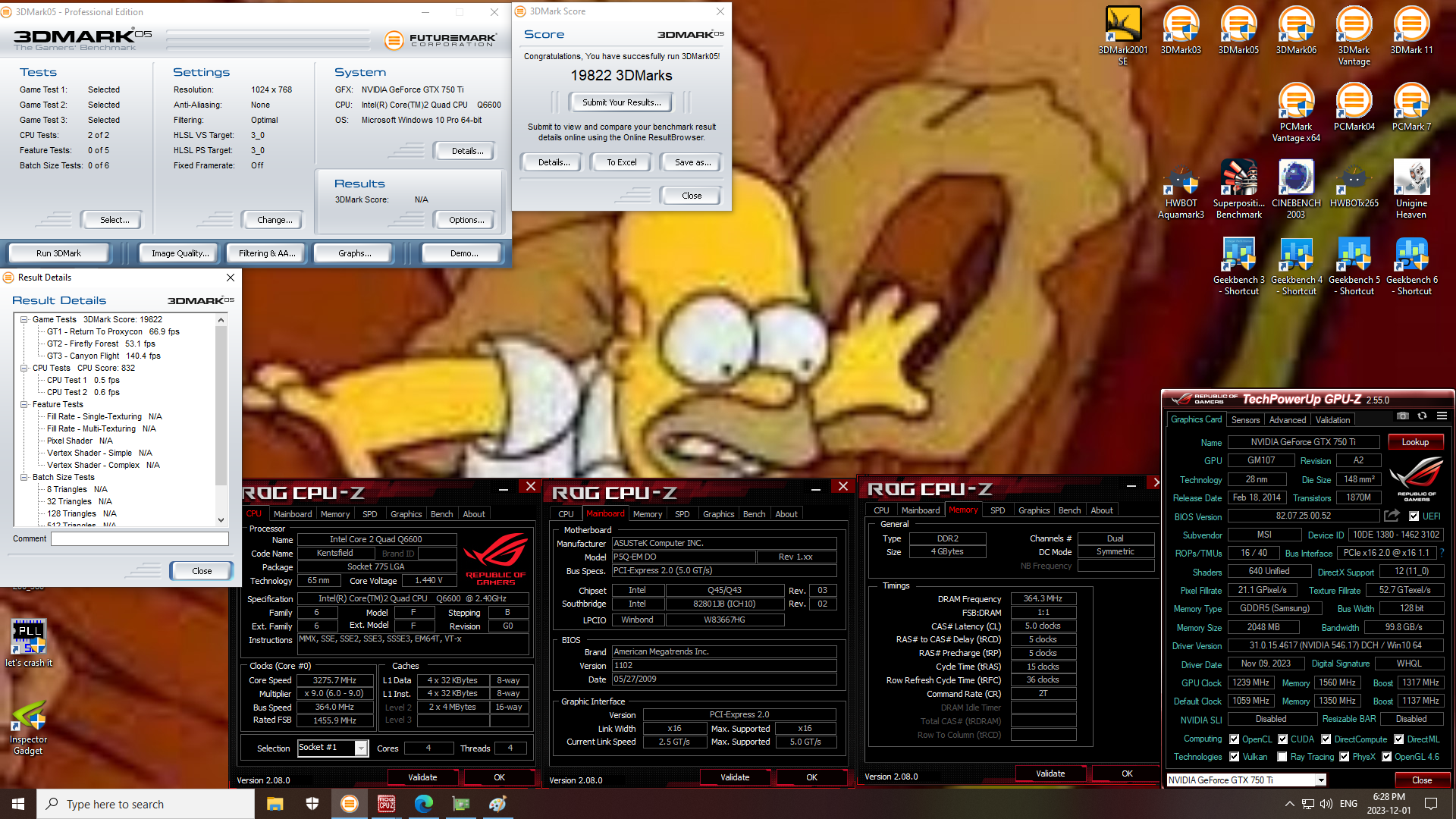The width and height of the screenshot is (1456, 819).
Task: Switch to the Validation tab in GPU-Z
Action: (1332, 420)
